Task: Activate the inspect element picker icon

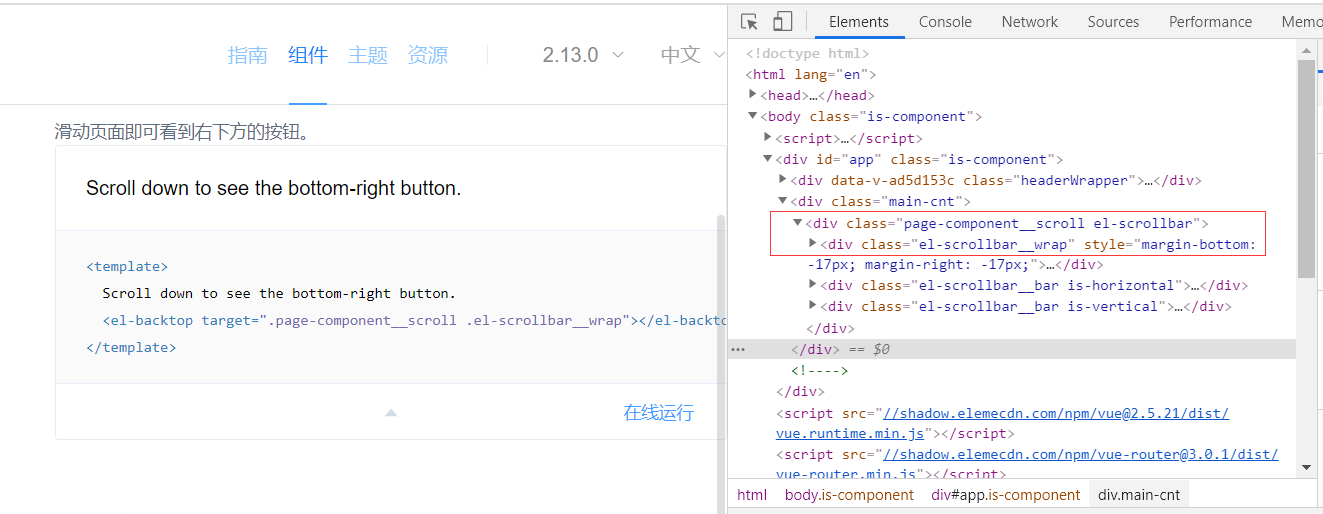Action: pyautogui.click(x=750, y=22)
